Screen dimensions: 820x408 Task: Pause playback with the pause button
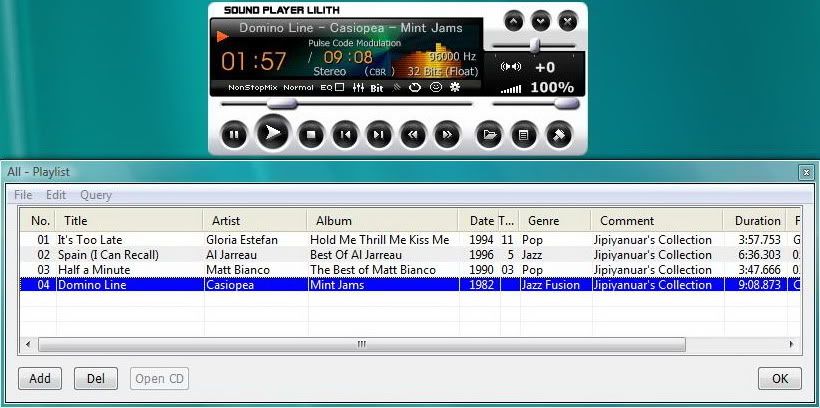click(x=234, y=134)
